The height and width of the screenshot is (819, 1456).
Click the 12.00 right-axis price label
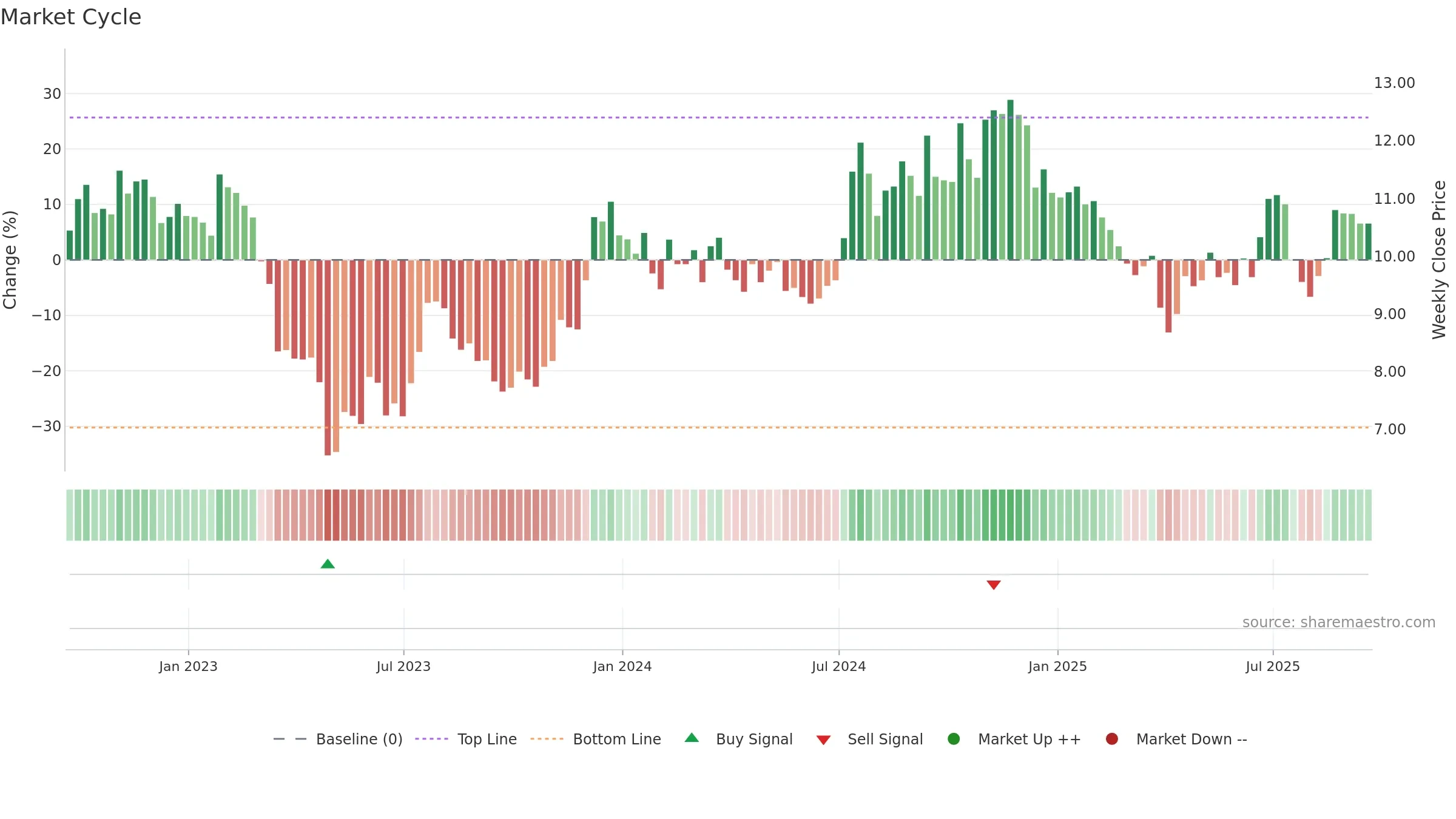1394,141
